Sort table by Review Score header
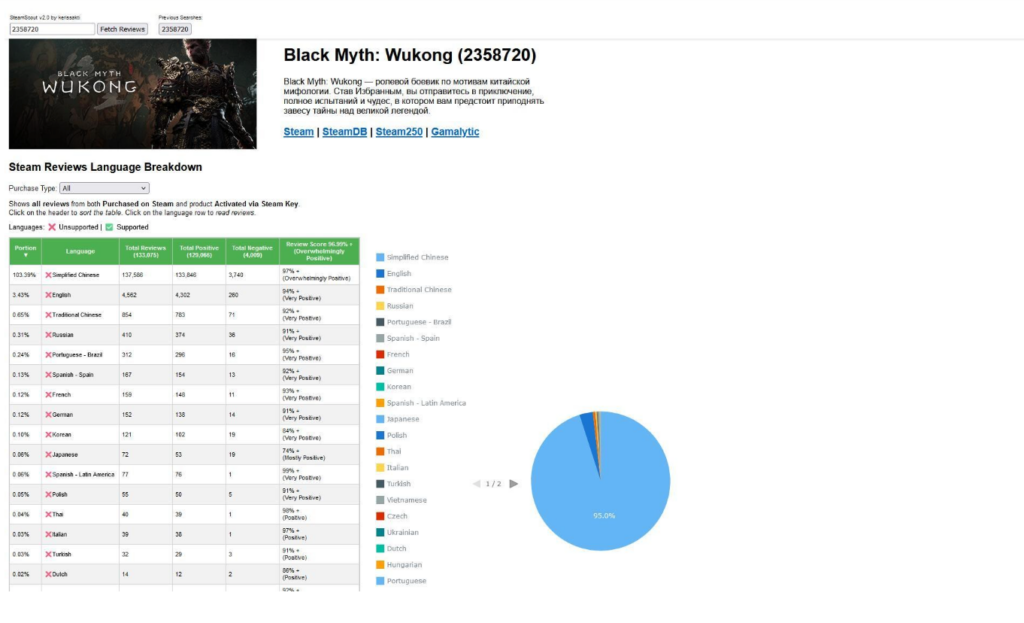 (x=319, y=251)
